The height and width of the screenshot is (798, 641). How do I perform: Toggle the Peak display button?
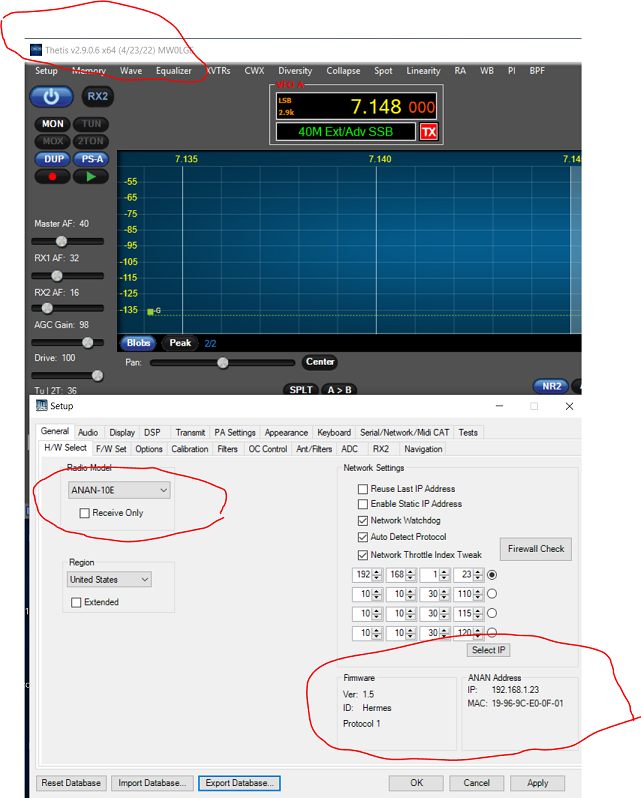[180, 343]
